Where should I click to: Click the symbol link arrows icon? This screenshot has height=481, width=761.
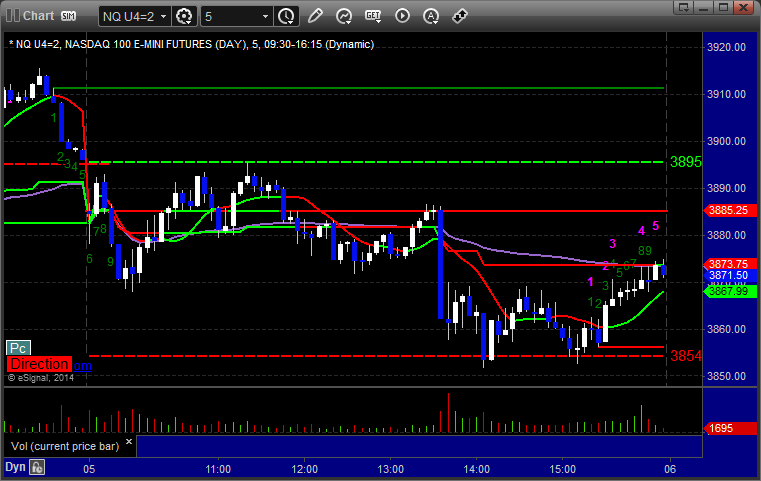460,16
